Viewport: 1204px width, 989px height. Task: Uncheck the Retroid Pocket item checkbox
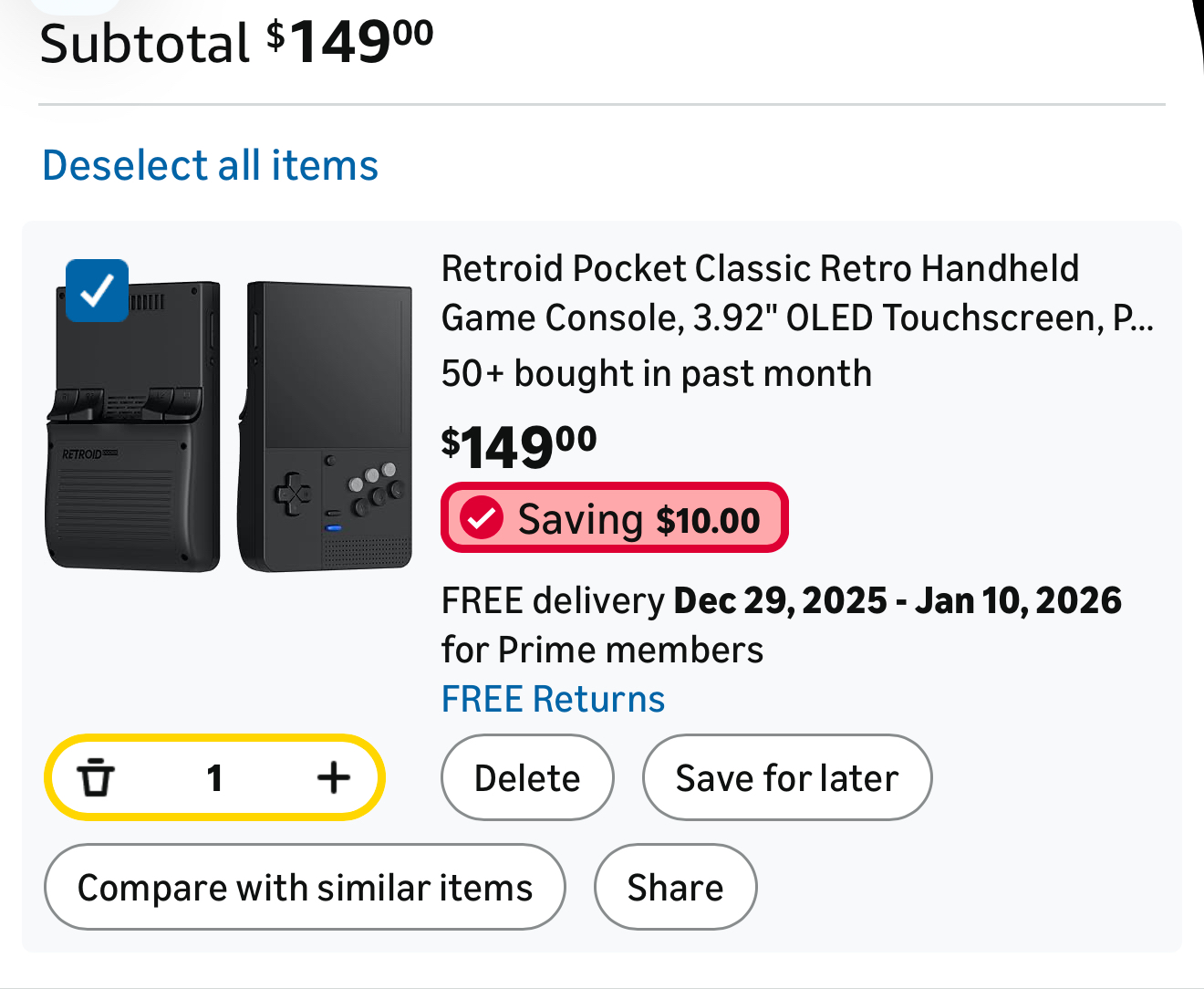97,291
